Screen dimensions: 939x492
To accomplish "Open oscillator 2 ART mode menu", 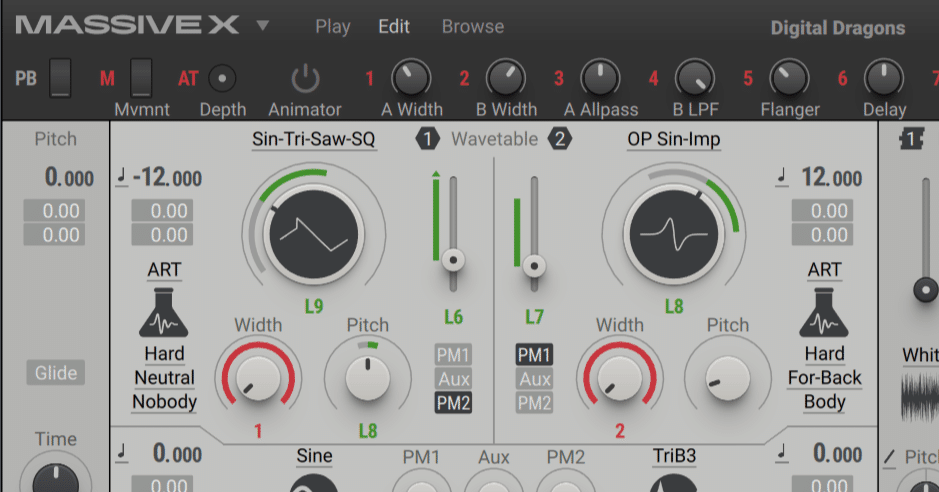I will point(824,270).
